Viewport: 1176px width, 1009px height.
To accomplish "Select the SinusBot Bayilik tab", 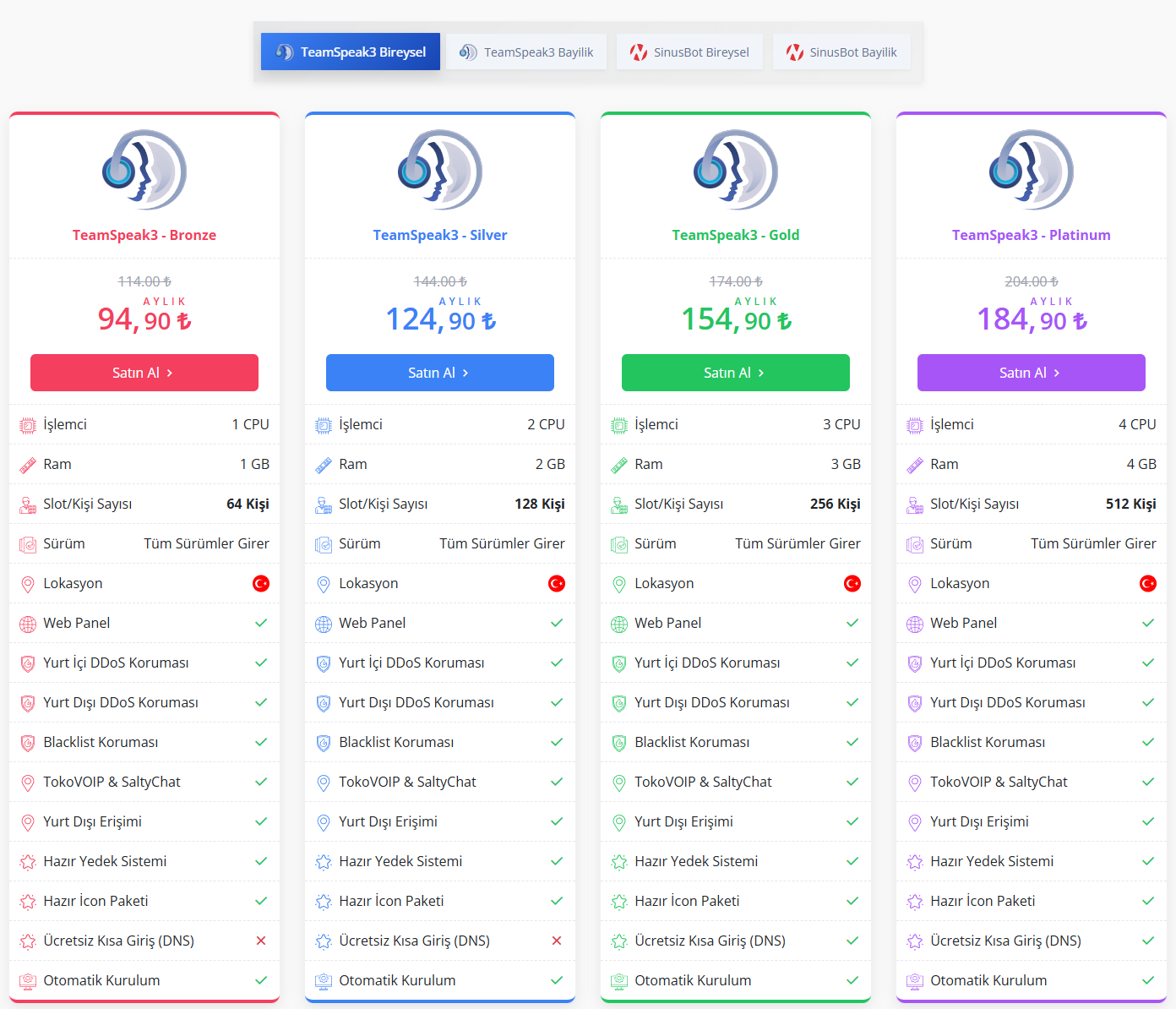I will tap(841, 52).
